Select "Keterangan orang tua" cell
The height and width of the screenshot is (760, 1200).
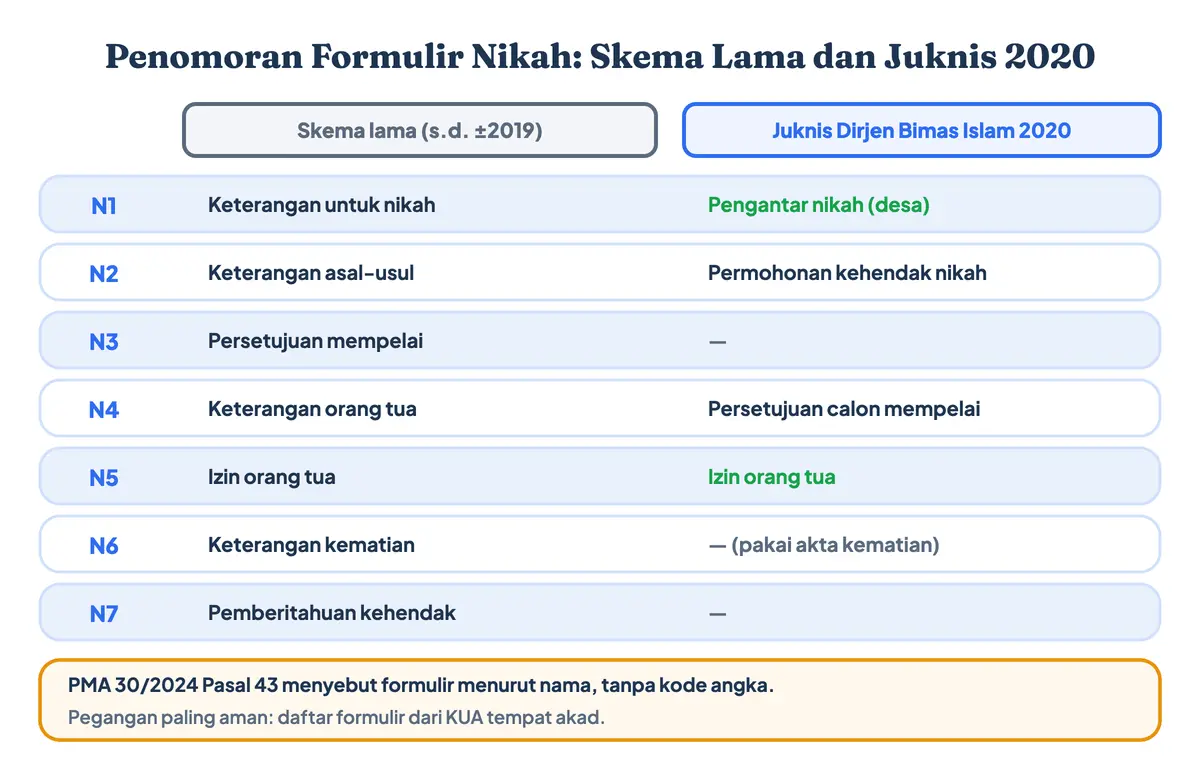click(x=312, y=409)
